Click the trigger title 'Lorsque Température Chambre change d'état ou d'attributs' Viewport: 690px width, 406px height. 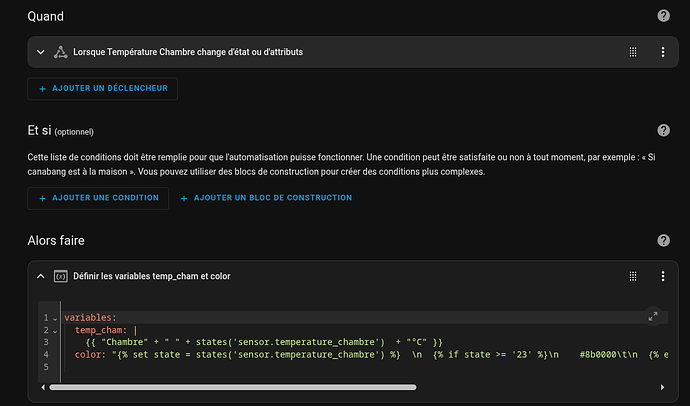[188, 52]
